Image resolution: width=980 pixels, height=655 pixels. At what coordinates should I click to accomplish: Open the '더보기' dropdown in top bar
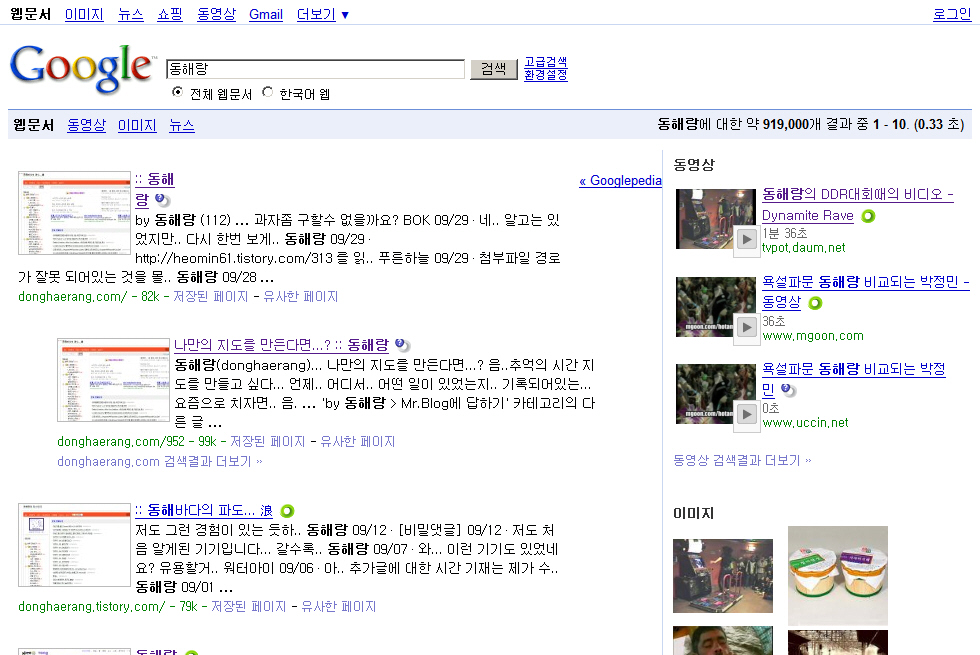click(x=322, y=14)
